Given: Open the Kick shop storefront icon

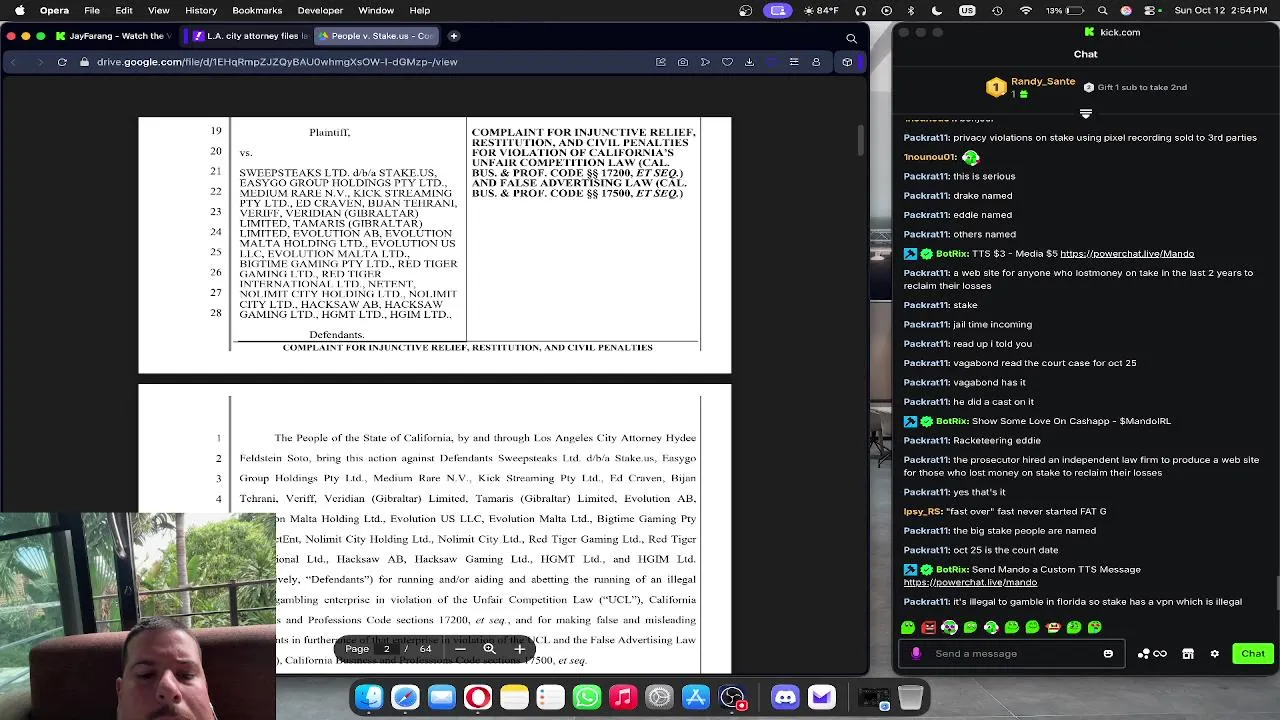Looking at the screenshot, I should [x=1188, y=654].
